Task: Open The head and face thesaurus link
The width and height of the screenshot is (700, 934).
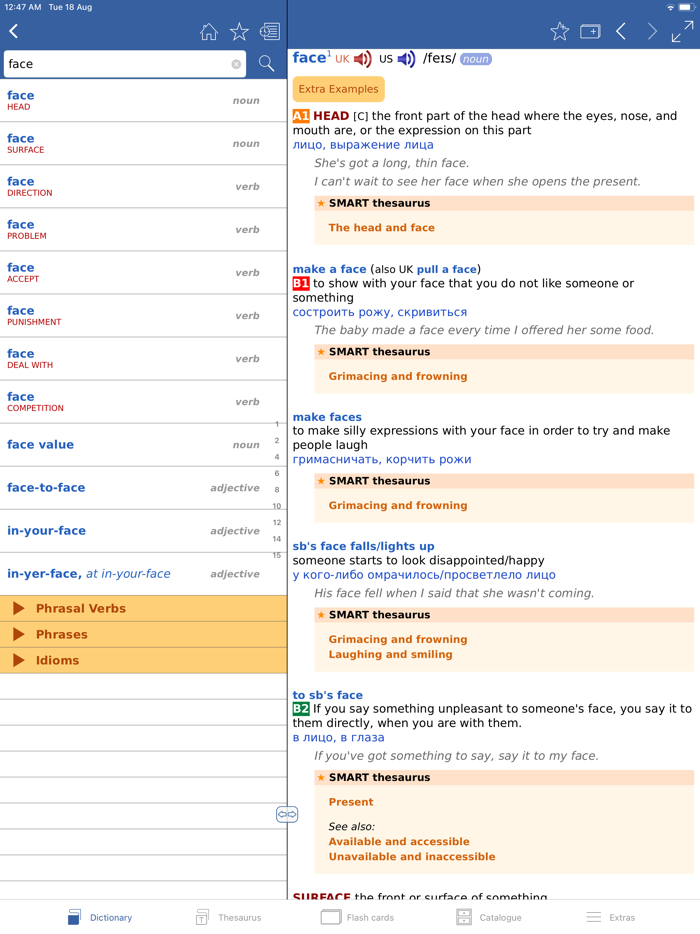Action: pyautogui.click(x=381, y=228)
